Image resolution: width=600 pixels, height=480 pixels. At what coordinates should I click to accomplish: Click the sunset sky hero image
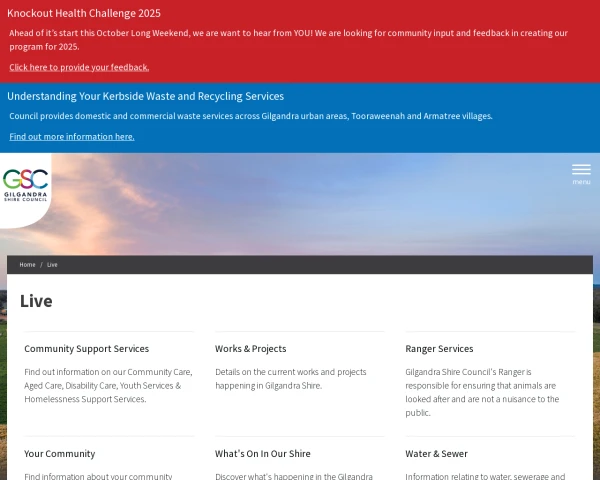(x=300, y=205)
